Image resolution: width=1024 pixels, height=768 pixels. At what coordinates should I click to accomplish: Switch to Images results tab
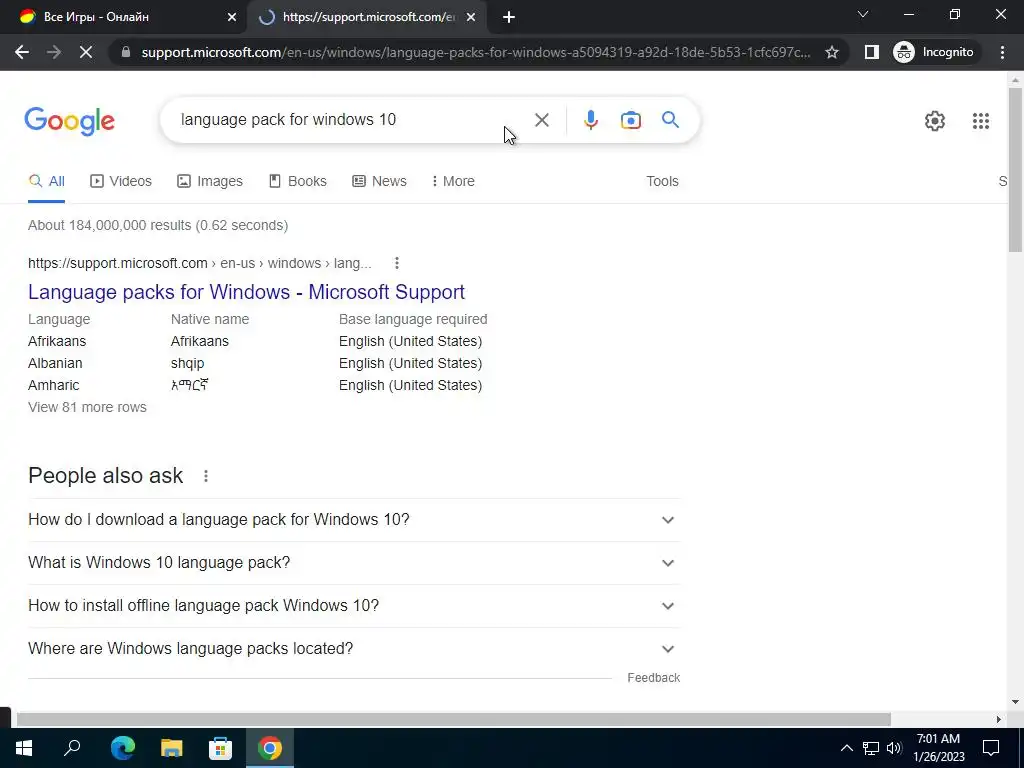[x=210, y=182]
